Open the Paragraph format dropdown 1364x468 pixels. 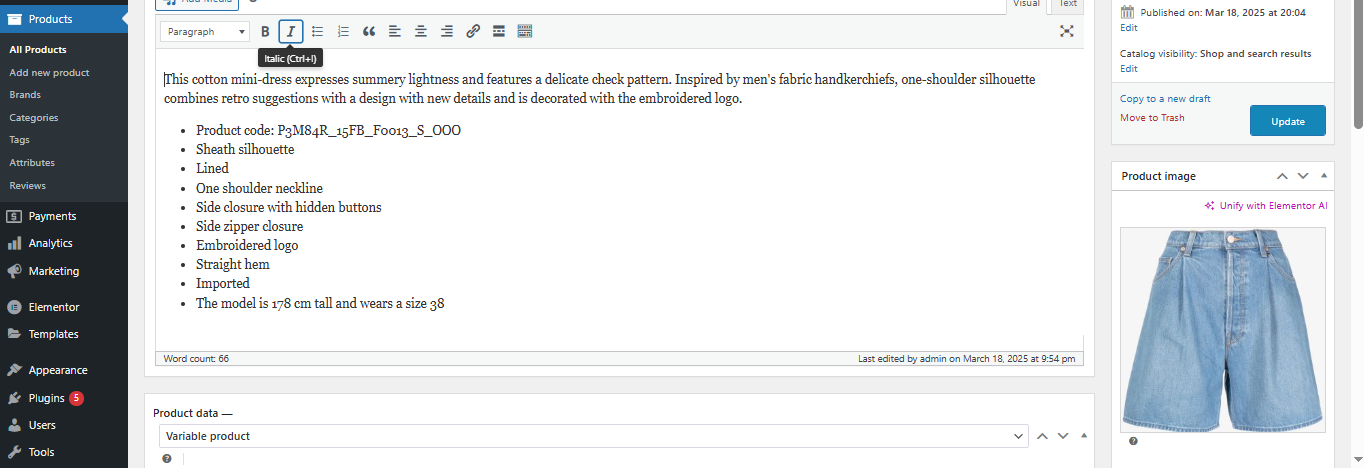click(x=205, y=32)
